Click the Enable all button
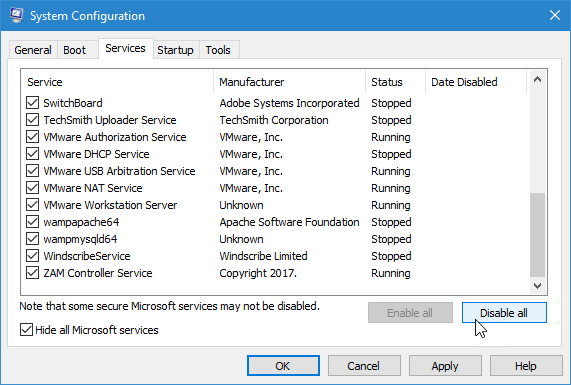Image resolution: width=571 pixels, height=385 pixels. tap(410, 313)
